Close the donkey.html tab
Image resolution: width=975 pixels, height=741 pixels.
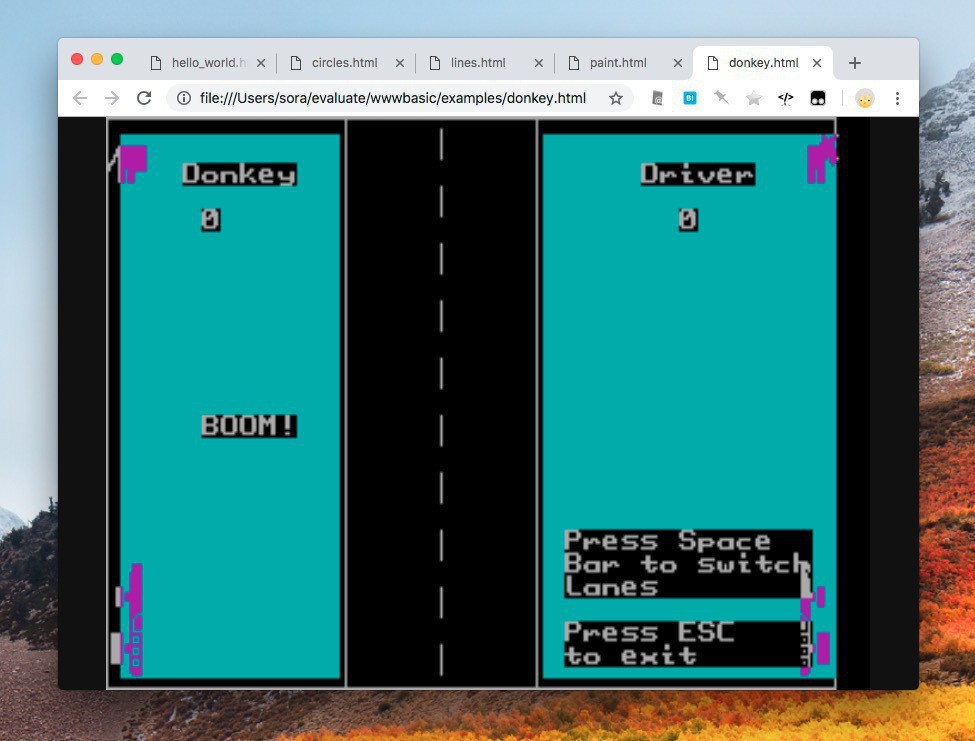pos(817,63)
